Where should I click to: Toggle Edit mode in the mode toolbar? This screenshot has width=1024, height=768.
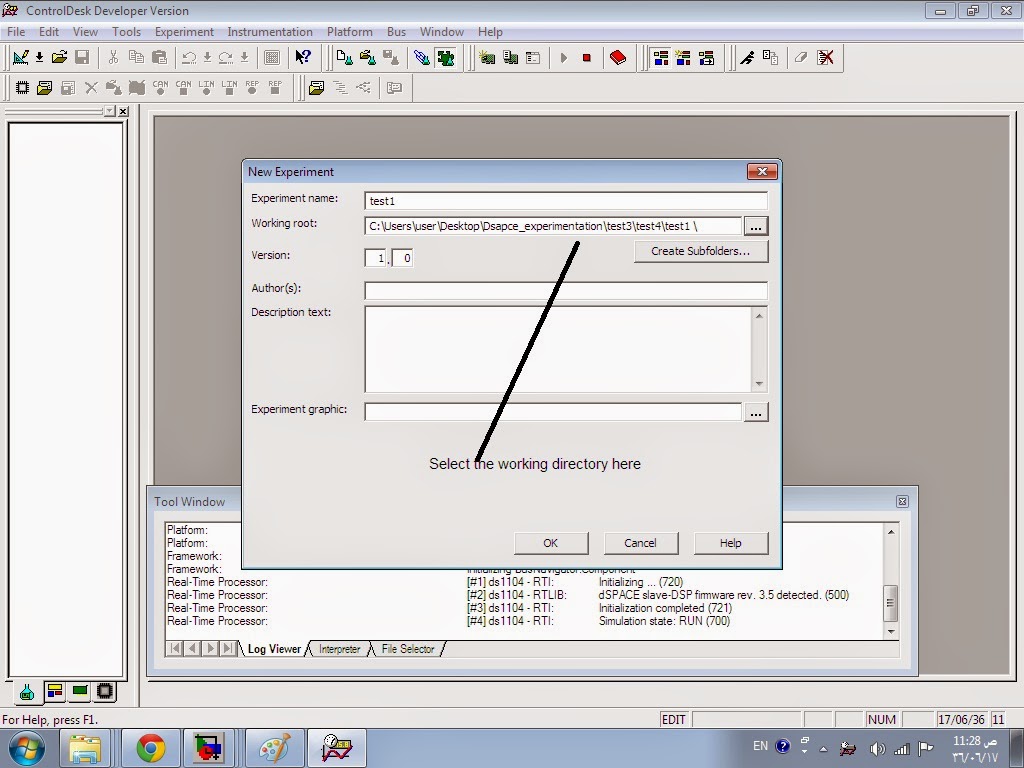pyautogui.click(x=659, y=57)
